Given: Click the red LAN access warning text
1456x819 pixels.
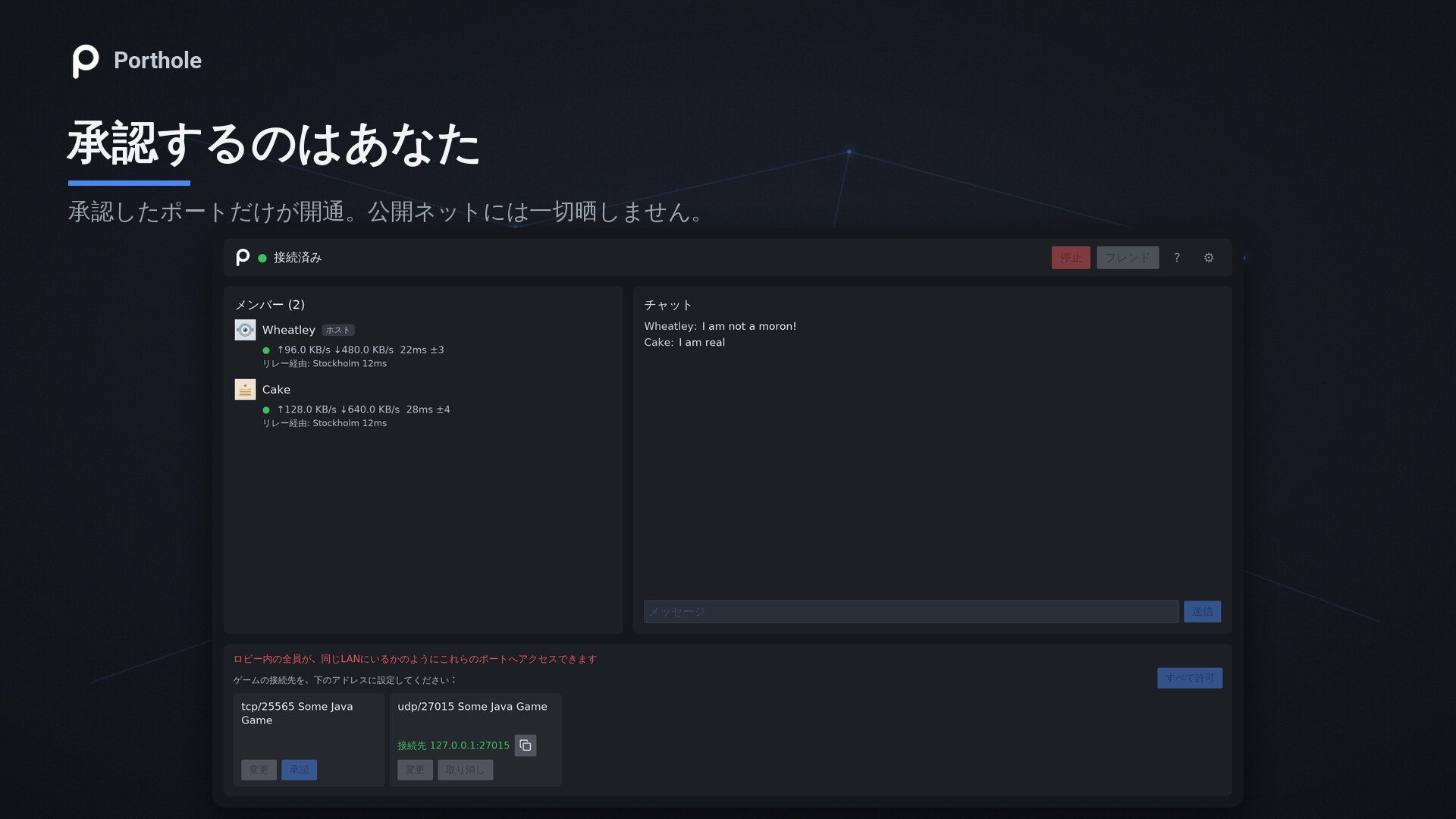Looking at the screenshot, I should (415, 660).
